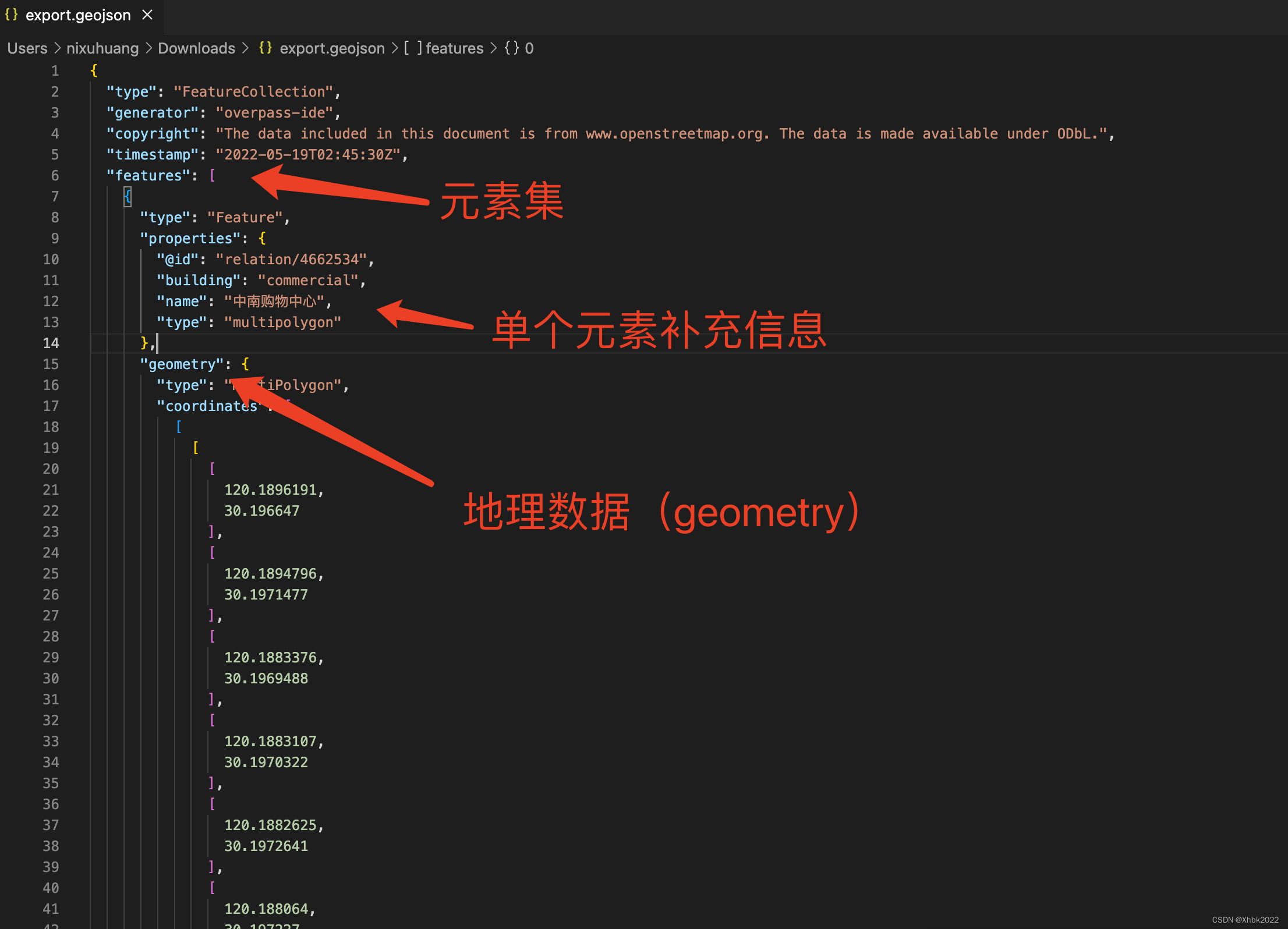1288x929 pixels.
Task: Click the coordinate value 120.1894796
Action: tap(270, 574)
